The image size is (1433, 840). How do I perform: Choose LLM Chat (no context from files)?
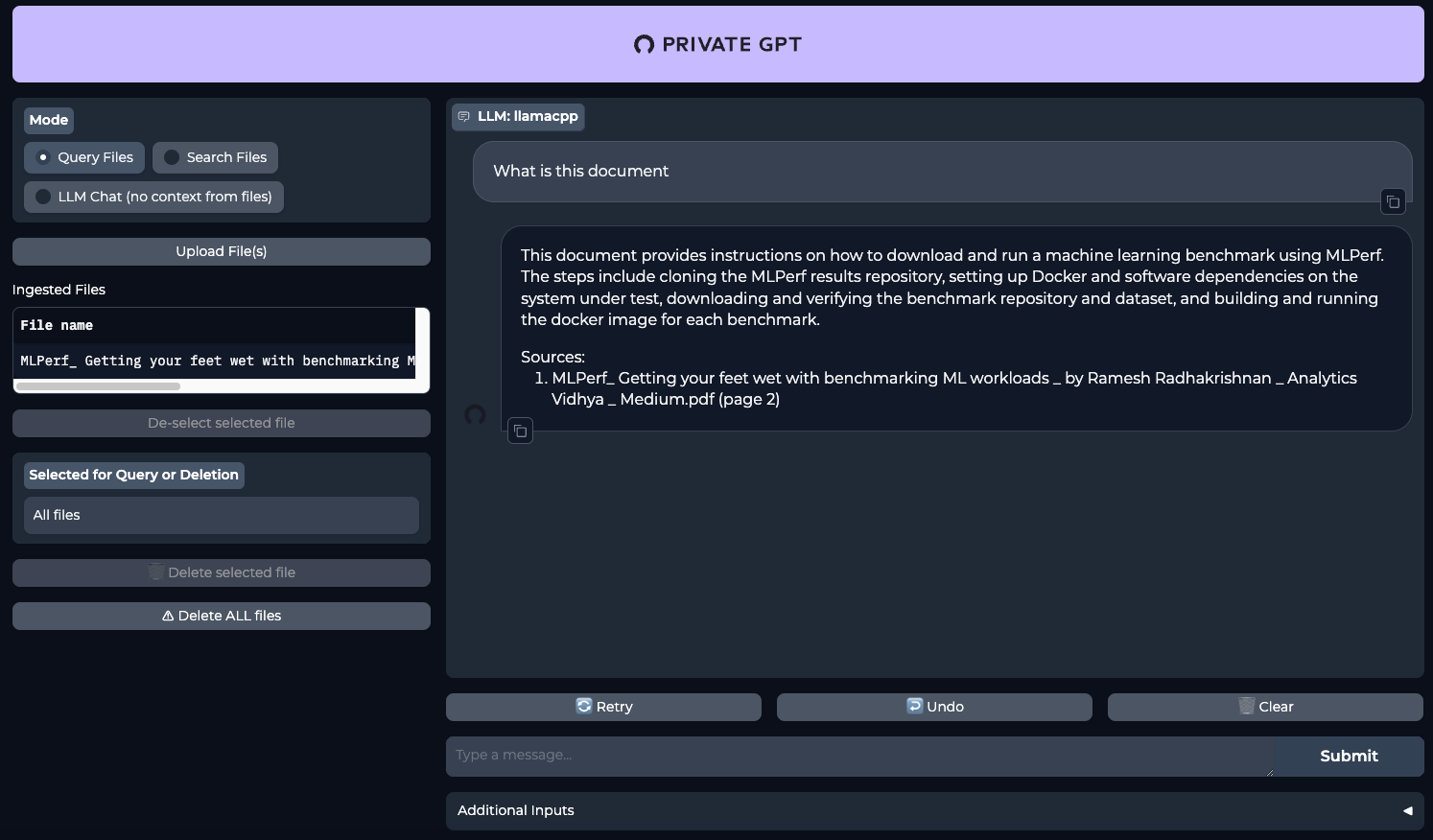point(153,197)
